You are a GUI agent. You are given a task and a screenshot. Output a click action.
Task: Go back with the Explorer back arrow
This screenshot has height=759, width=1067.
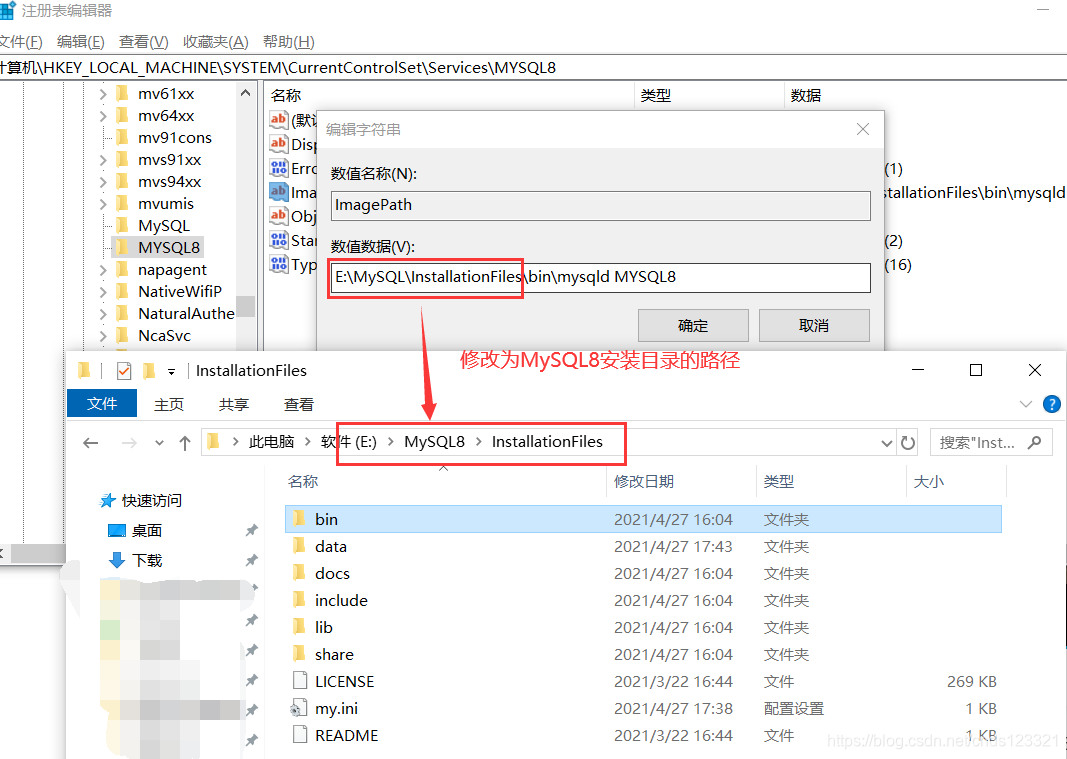[91, 443]
